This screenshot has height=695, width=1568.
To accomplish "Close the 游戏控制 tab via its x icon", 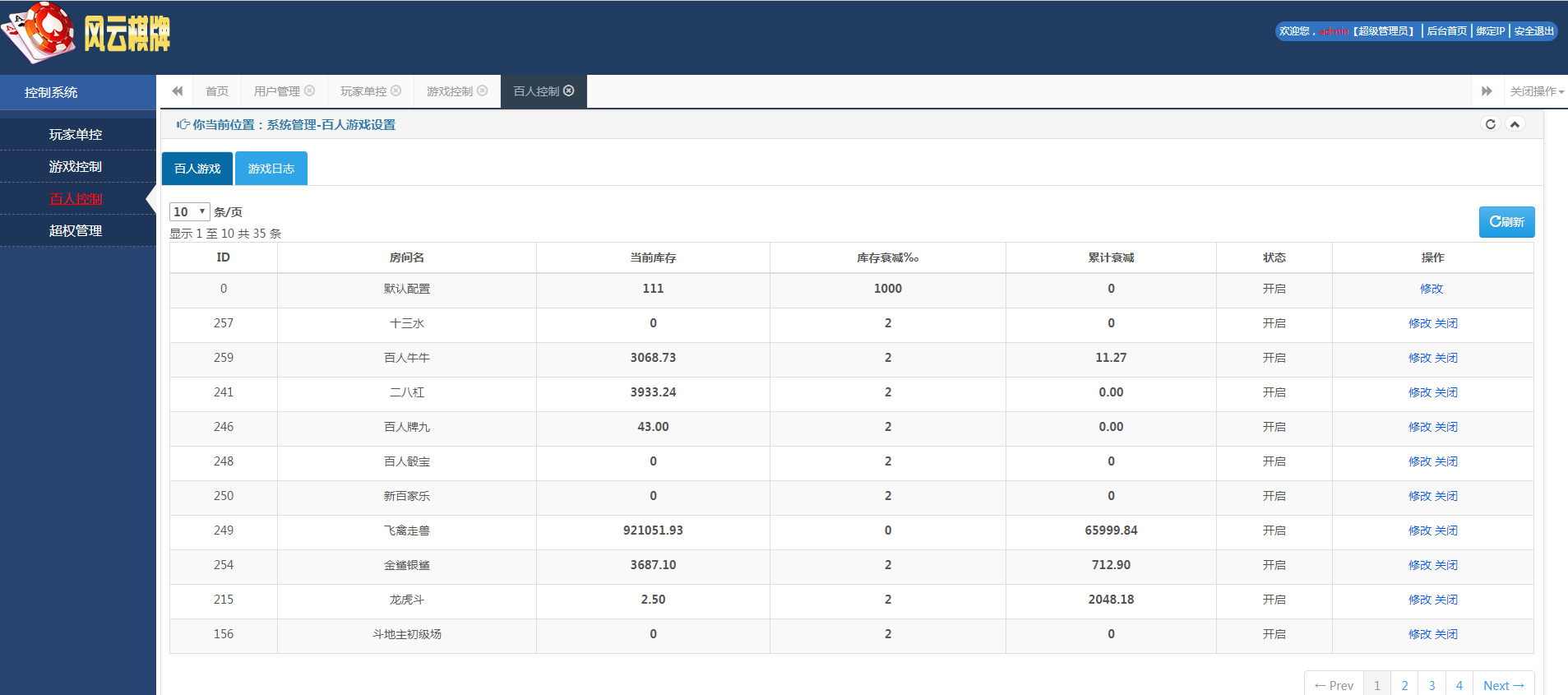I will click(x=483, y=90).
